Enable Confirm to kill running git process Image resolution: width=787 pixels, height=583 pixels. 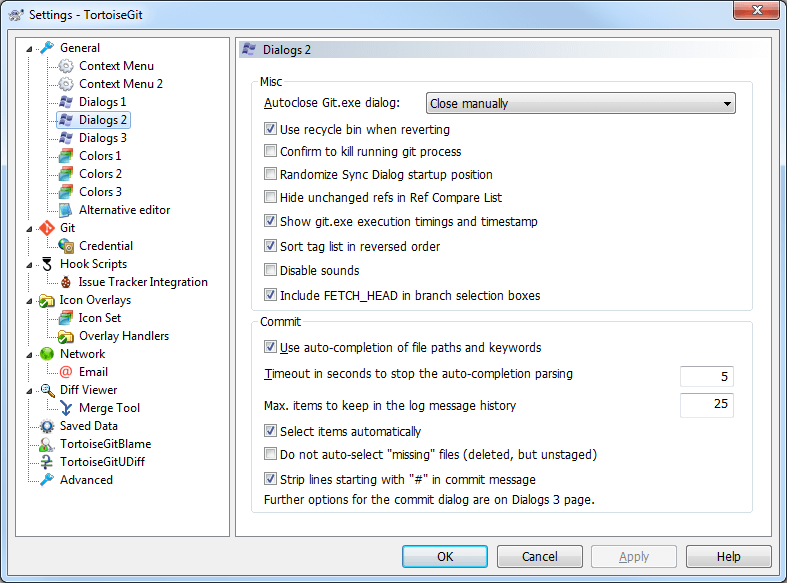pyautogui.click(x=271, y=151)
